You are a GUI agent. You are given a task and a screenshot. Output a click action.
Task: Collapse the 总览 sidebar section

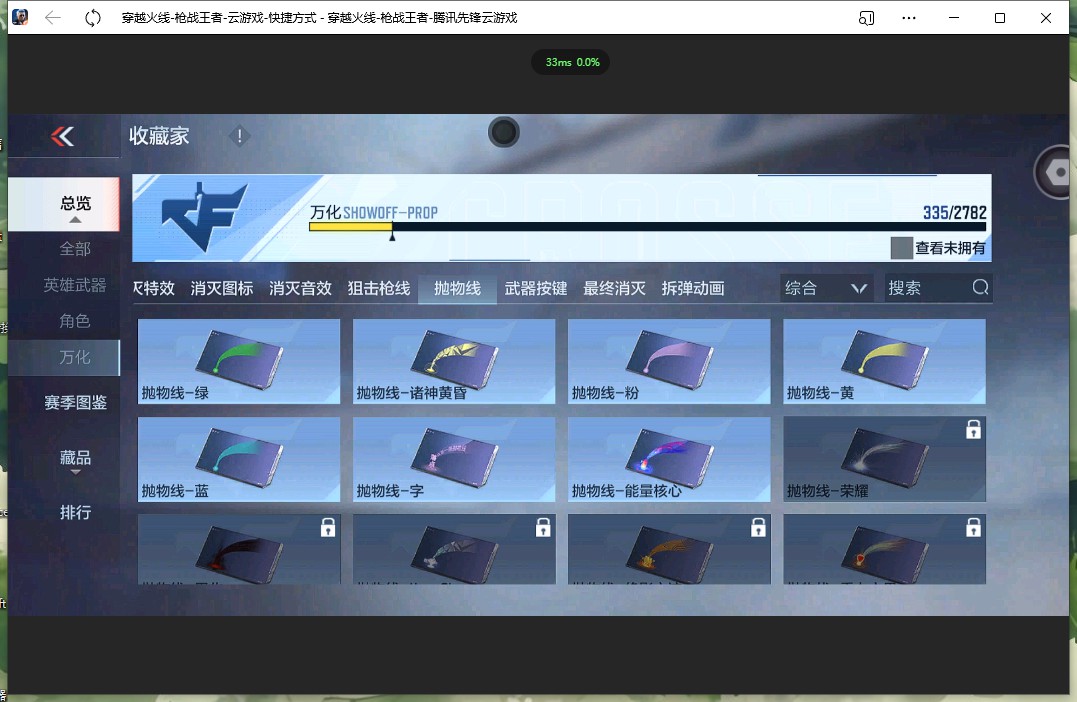click(x=64, y=204)
